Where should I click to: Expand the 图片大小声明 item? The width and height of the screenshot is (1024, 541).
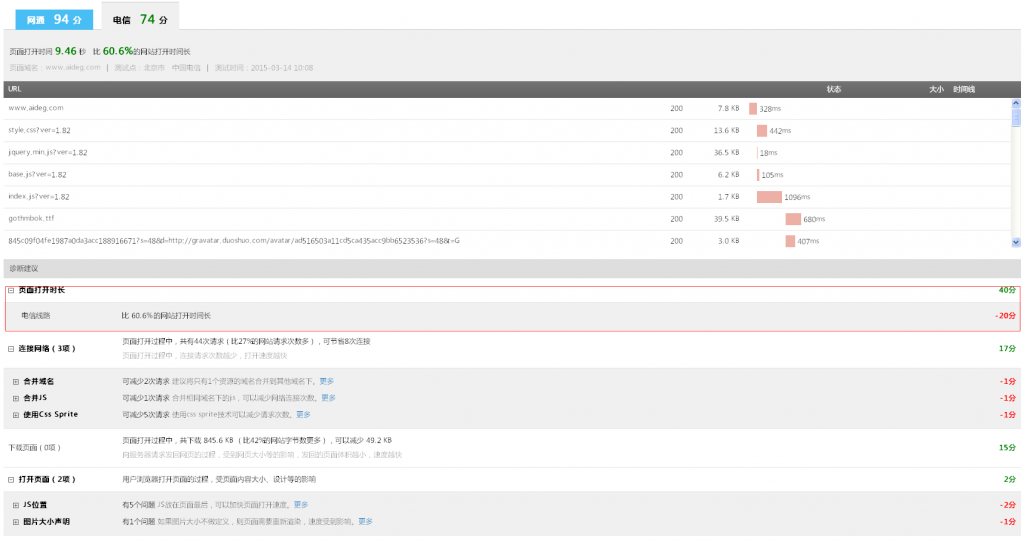16,522
